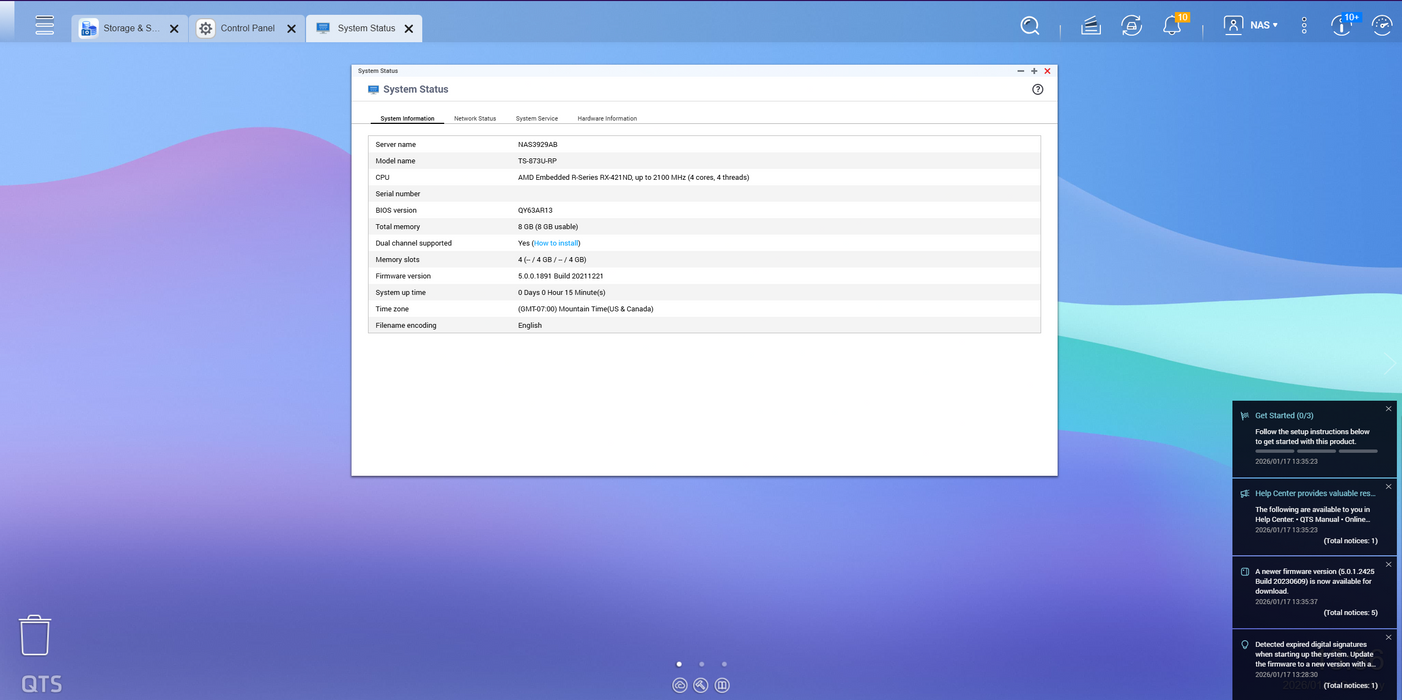Click the Get Started progress bar

pyautogui.click(x=1316, y=451)
